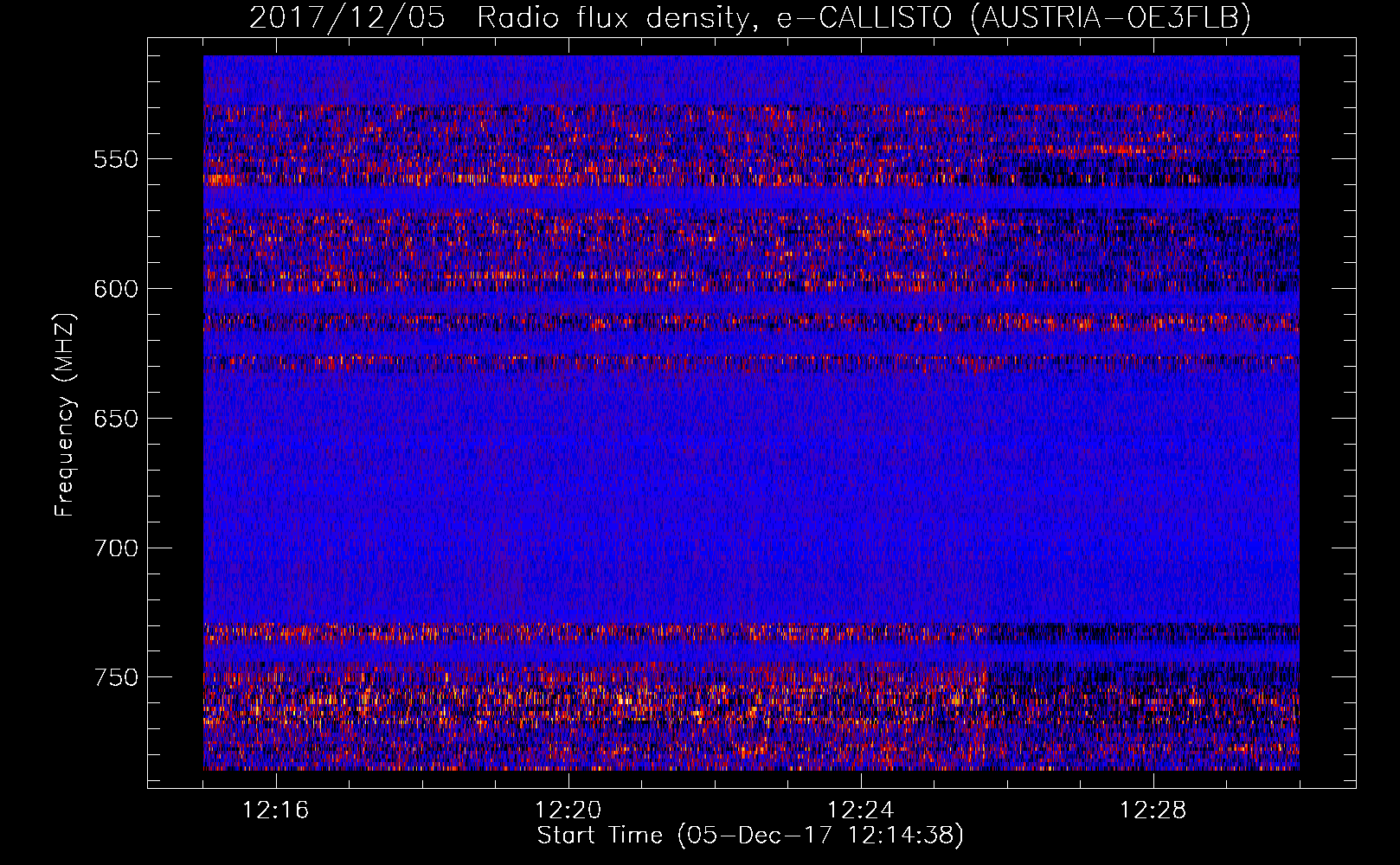The image size is (1400, 865).
Task: Click the 550 frequency tick label
Action: [116, 159]
